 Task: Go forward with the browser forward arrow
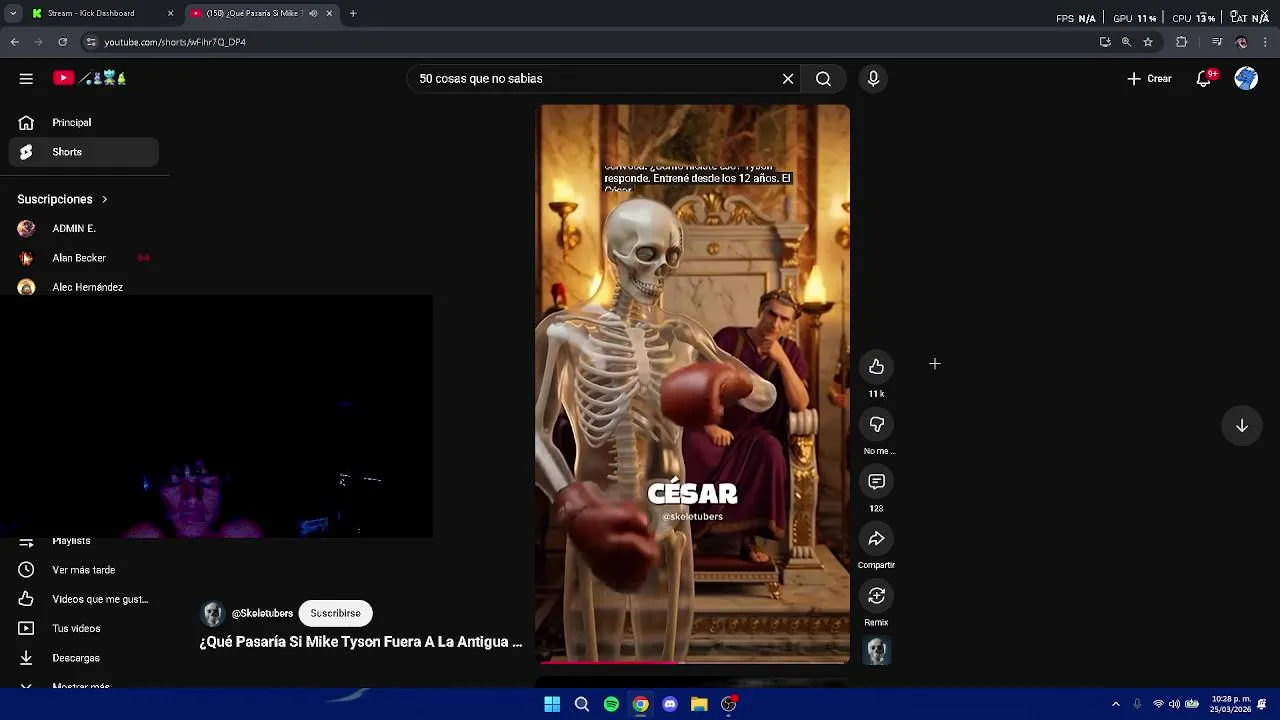(39, 42)
